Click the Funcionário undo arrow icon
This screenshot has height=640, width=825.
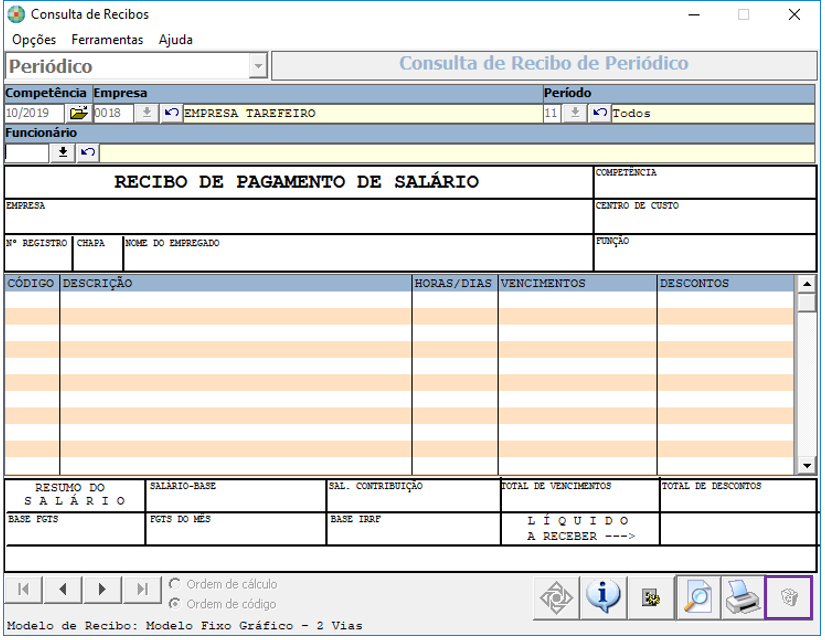point(87,153)
